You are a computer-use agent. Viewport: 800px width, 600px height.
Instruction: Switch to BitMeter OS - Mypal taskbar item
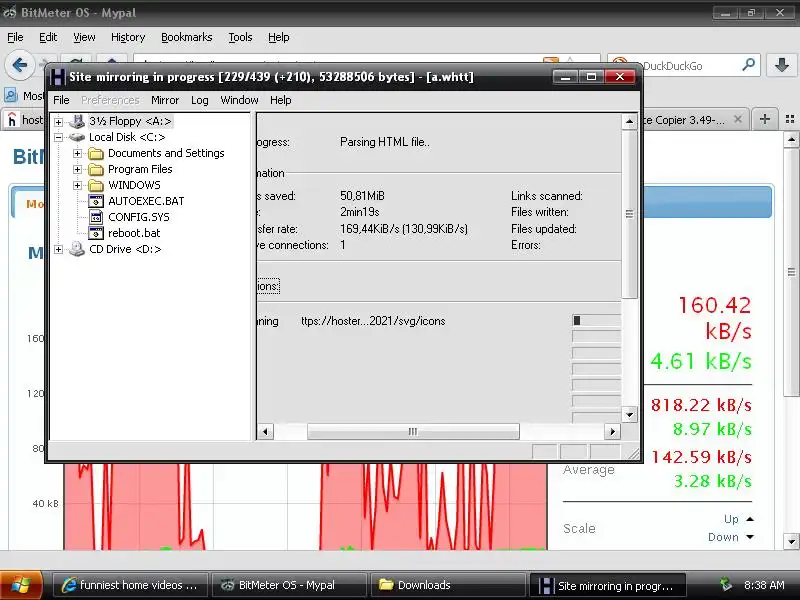pyautogui.click(x=289, y=585)
